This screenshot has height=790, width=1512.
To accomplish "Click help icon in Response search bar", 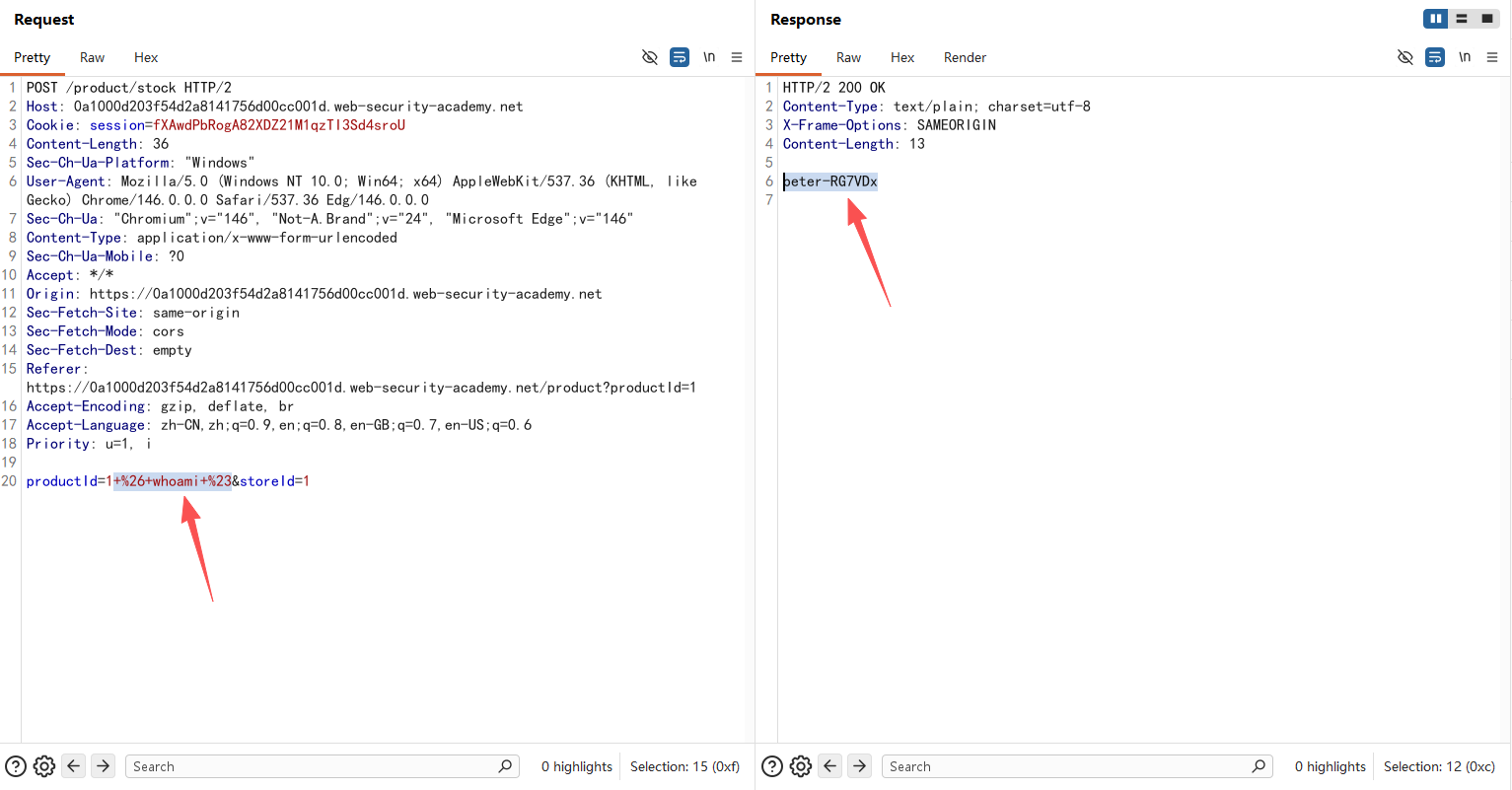I will [x=772, y=766].
